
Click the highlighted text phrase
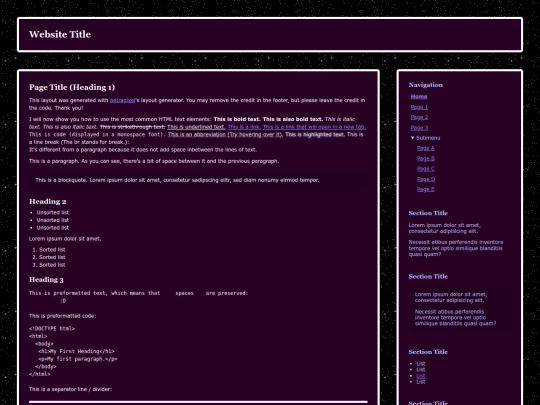[x=315, y=134]
